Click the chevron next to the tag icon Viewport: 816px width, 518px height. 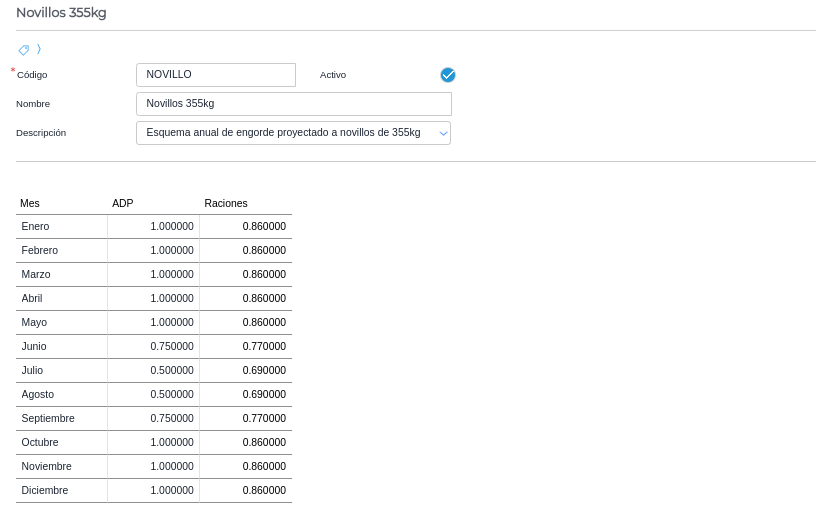click(39, 49)
